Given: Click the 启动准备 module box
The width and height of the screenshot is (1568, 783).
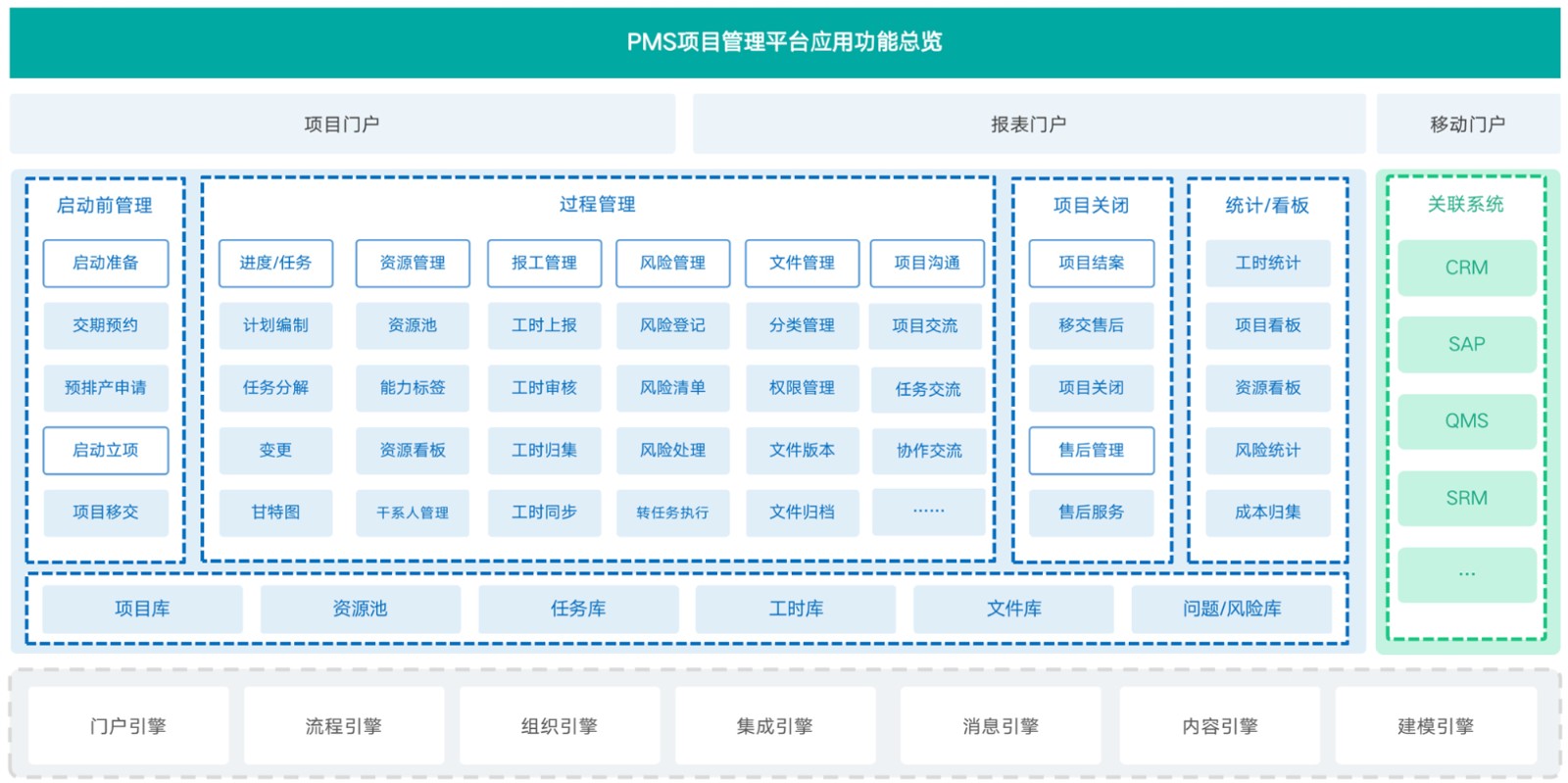Looking at the screenshot, I should [x=106, y=263].
